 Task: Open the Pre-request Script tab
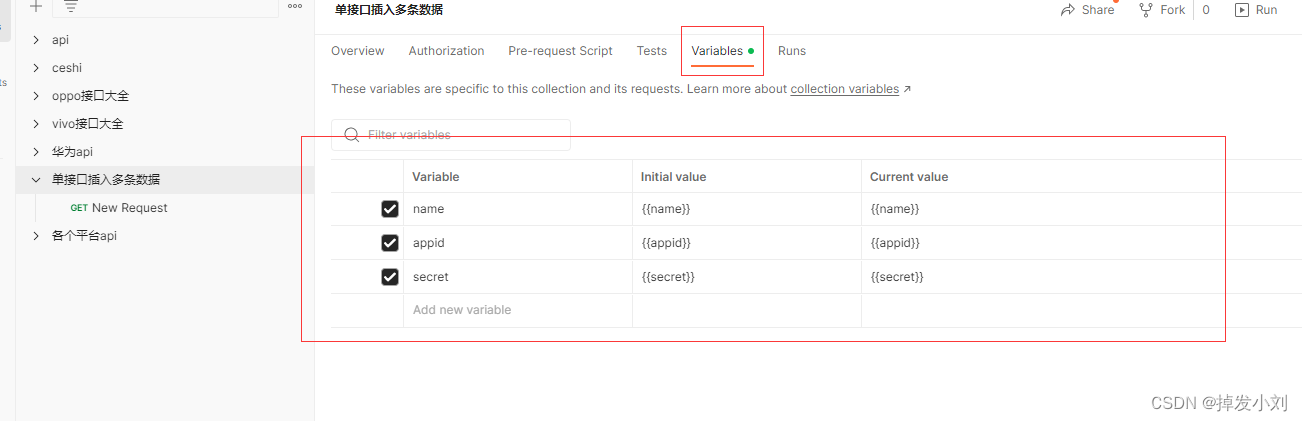pos(560,51)
